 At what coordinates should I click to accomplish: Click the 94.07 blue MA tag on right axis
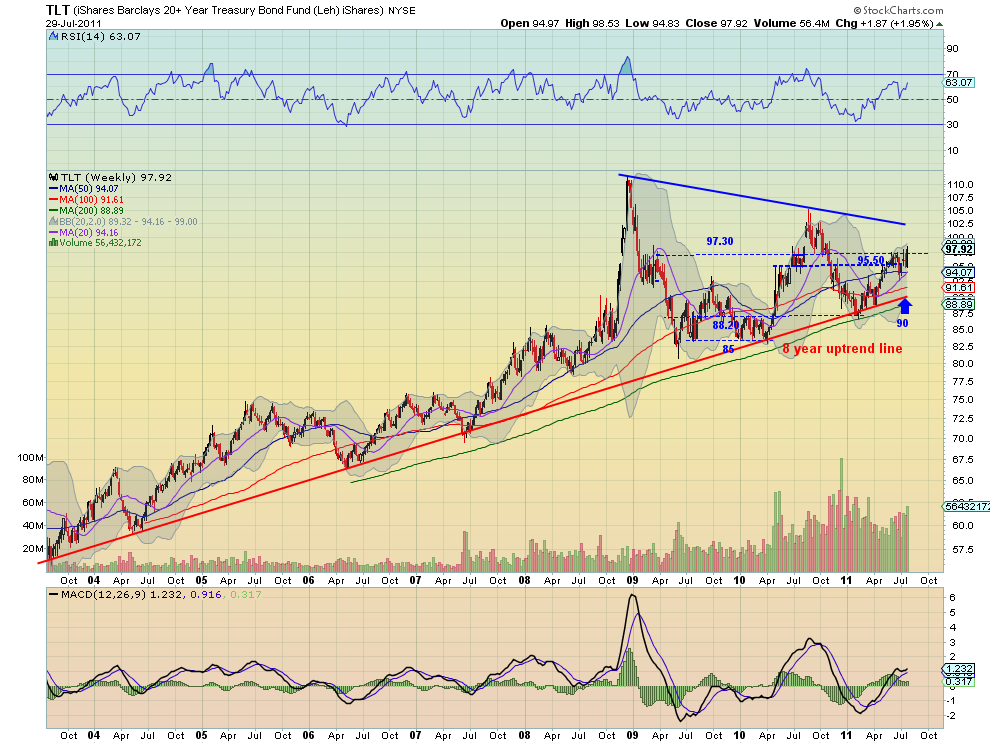coord(958,273)
